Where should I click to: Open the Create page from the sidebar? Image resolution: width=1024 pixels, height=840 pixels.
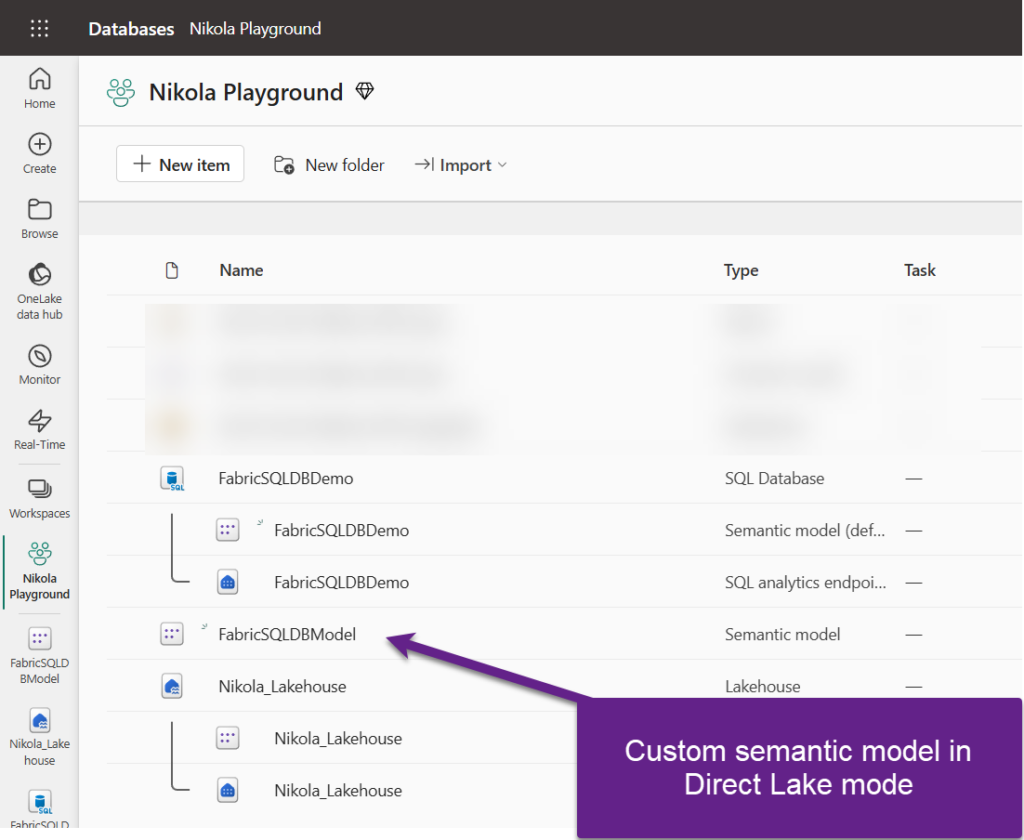[x=39, y=153]
